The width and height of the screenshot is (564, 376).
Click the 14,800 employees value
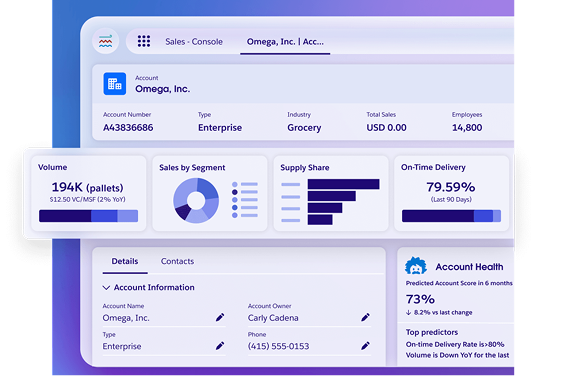(x=467, y=128)
